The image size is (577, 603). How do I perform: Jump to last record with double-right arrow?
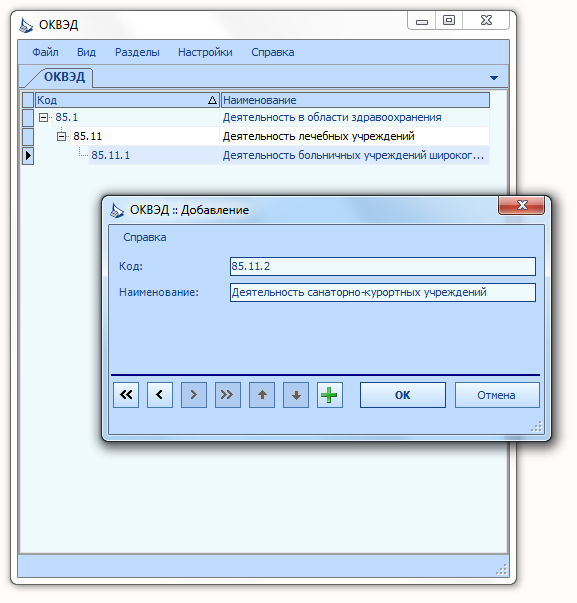coord(228,395)
